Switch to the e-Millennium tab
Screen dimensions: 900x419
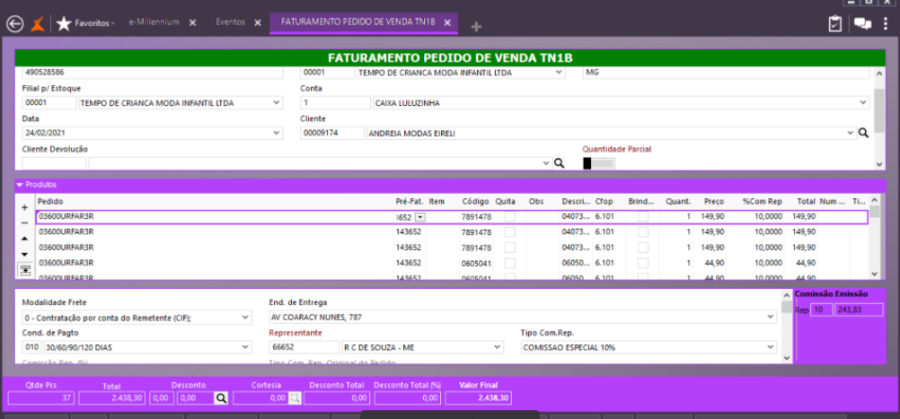[x=156, y=23]
